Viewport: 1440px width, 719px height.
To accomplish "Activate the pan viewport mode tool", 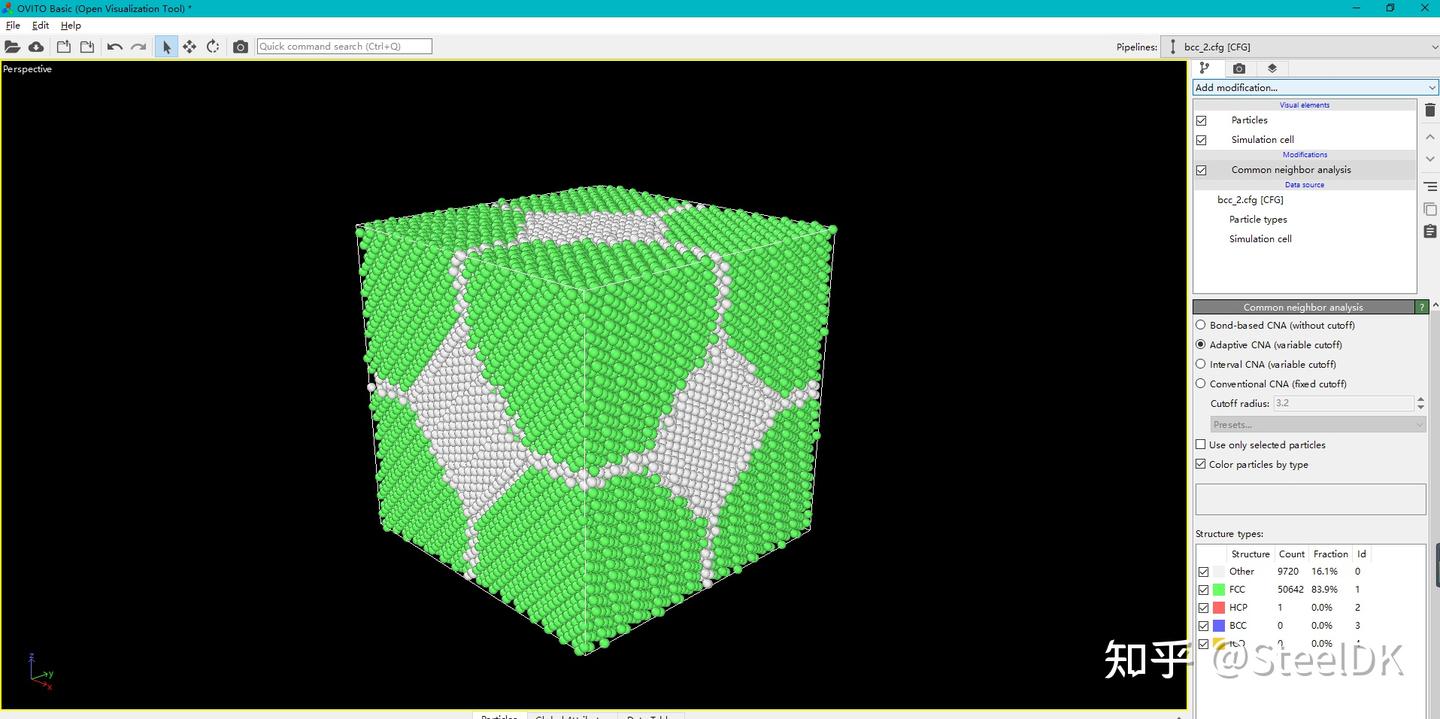I will (189, 47).
